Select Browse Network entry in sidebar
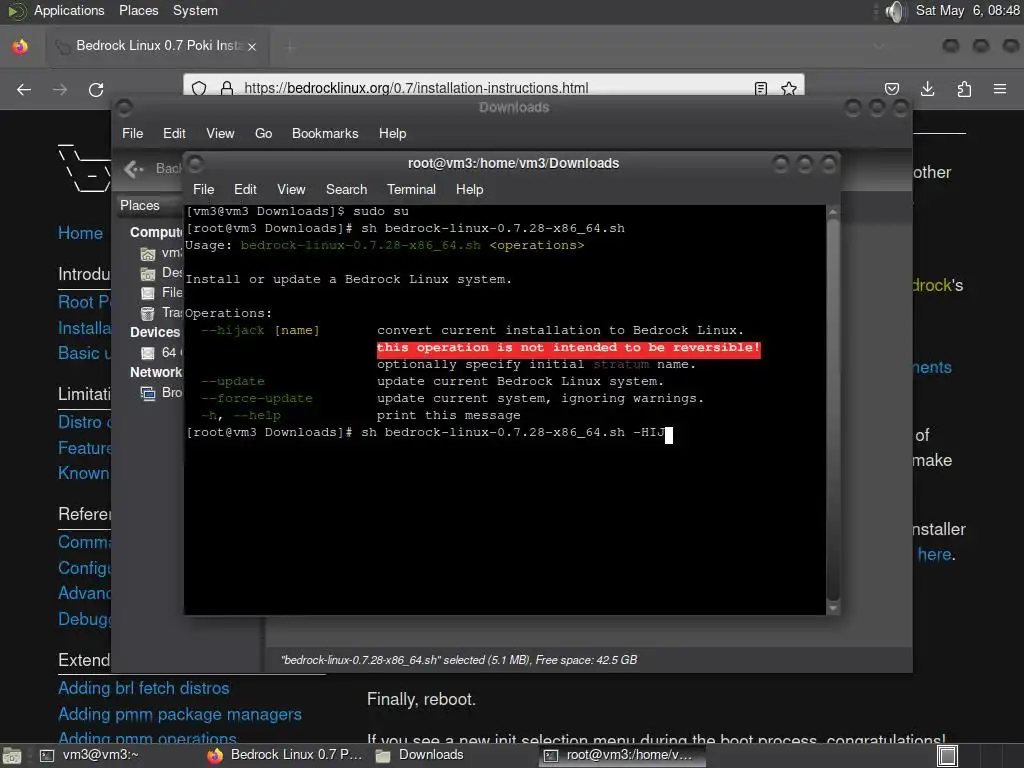Viewport: 1024px width, 768px height. point(161,392)
